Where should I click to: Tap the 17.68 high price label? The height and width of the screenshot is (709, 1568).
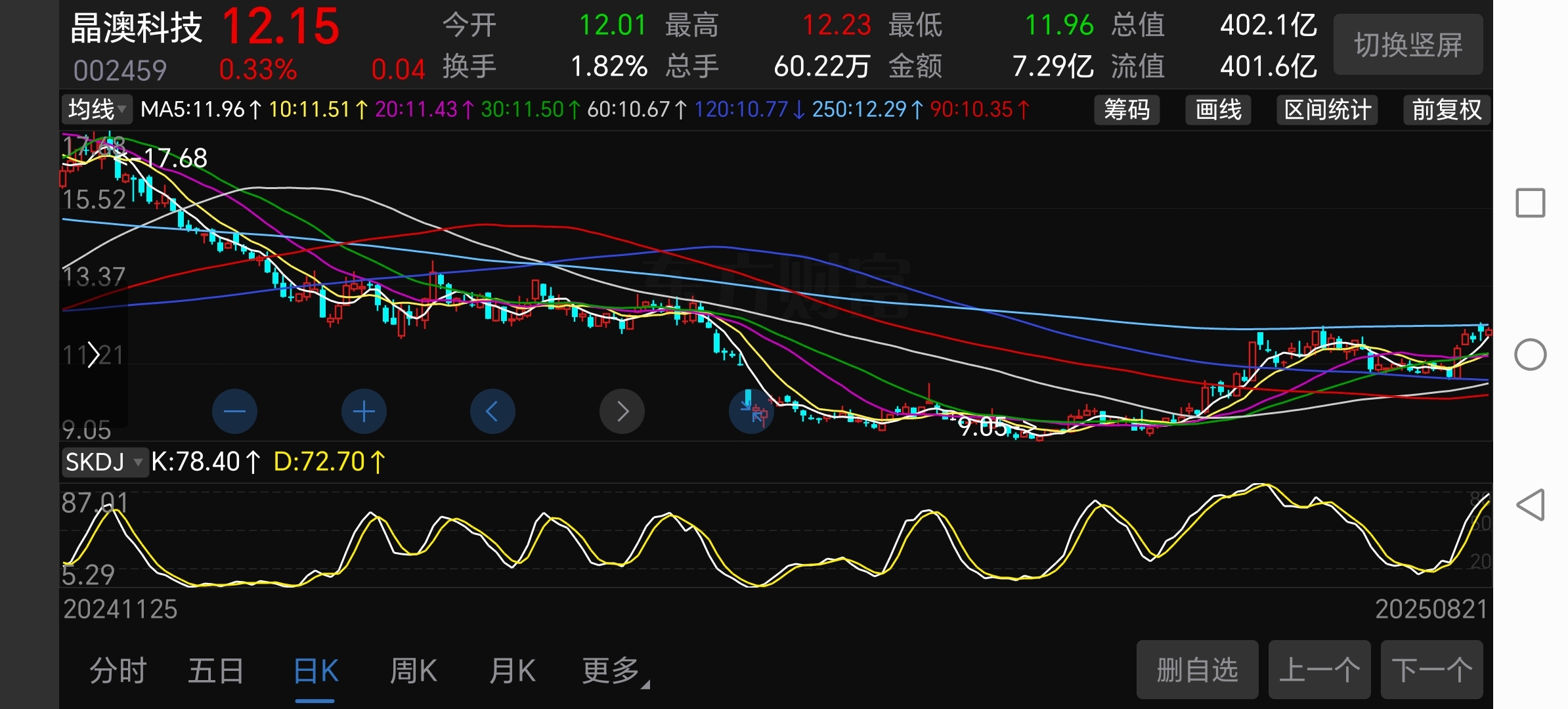click(x=175, y=158)
